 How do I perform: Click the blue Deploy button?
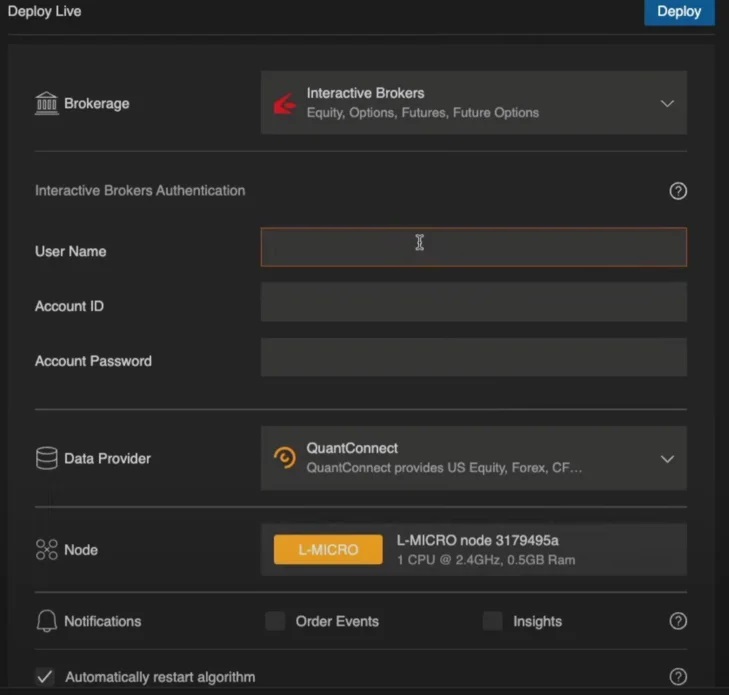click(679, 12)
